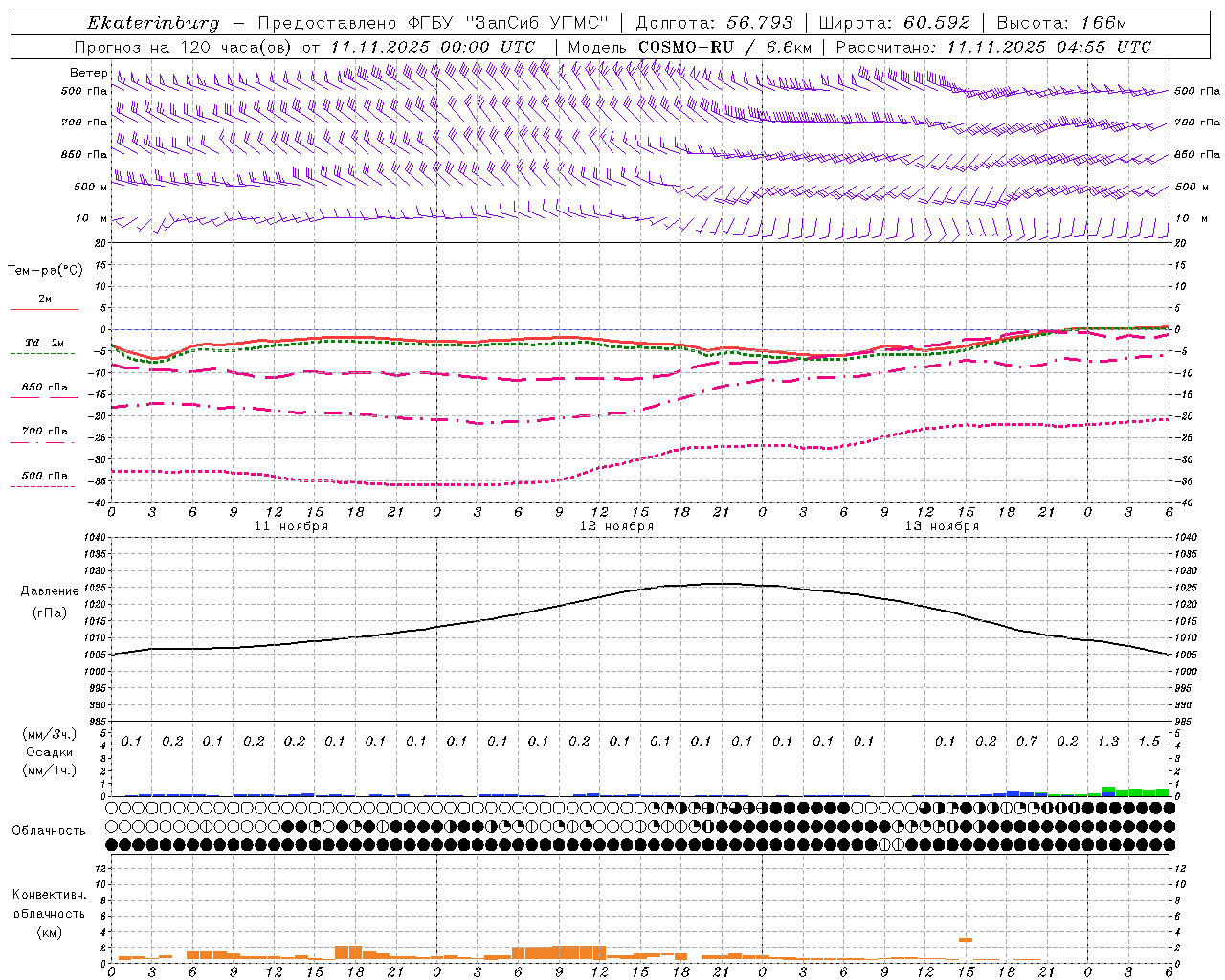Screen dimensions: 1225x980
Task: Click the '(км)' unit label under convective cloudiness
Action: 49,932
